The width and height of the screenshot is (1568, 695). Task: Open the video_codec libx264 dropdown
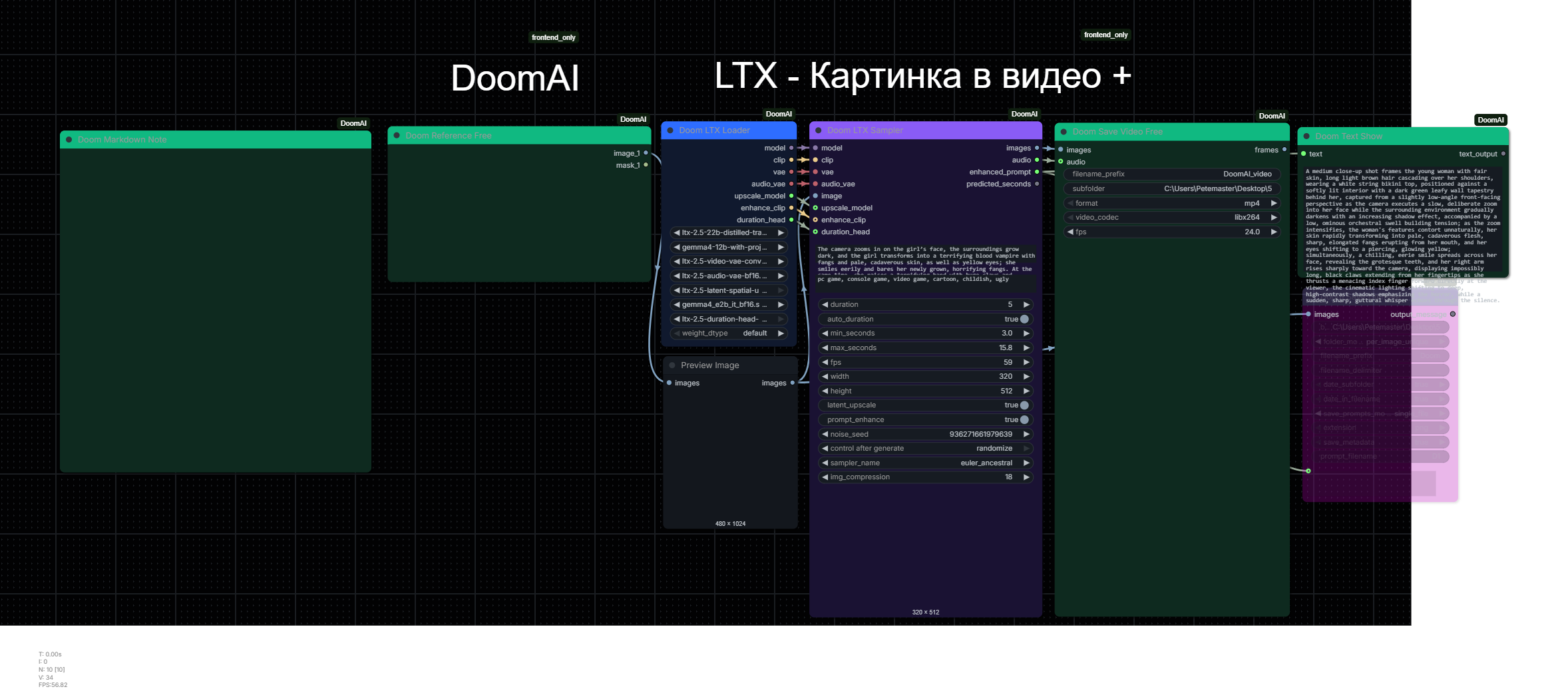tap(1171, 217)
